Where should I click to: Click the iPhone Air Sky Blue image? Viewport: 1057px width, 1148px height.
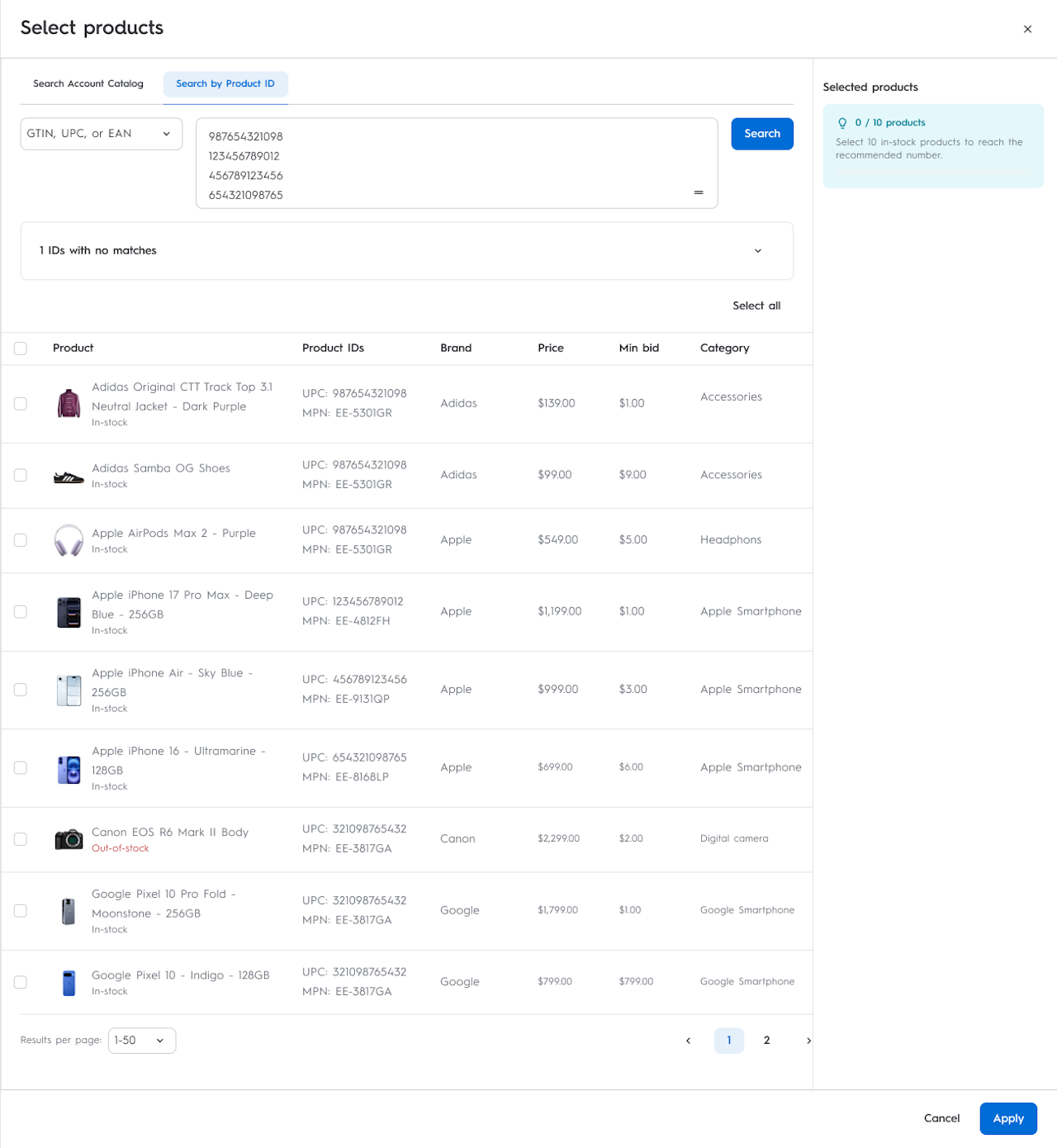point(69,690)
